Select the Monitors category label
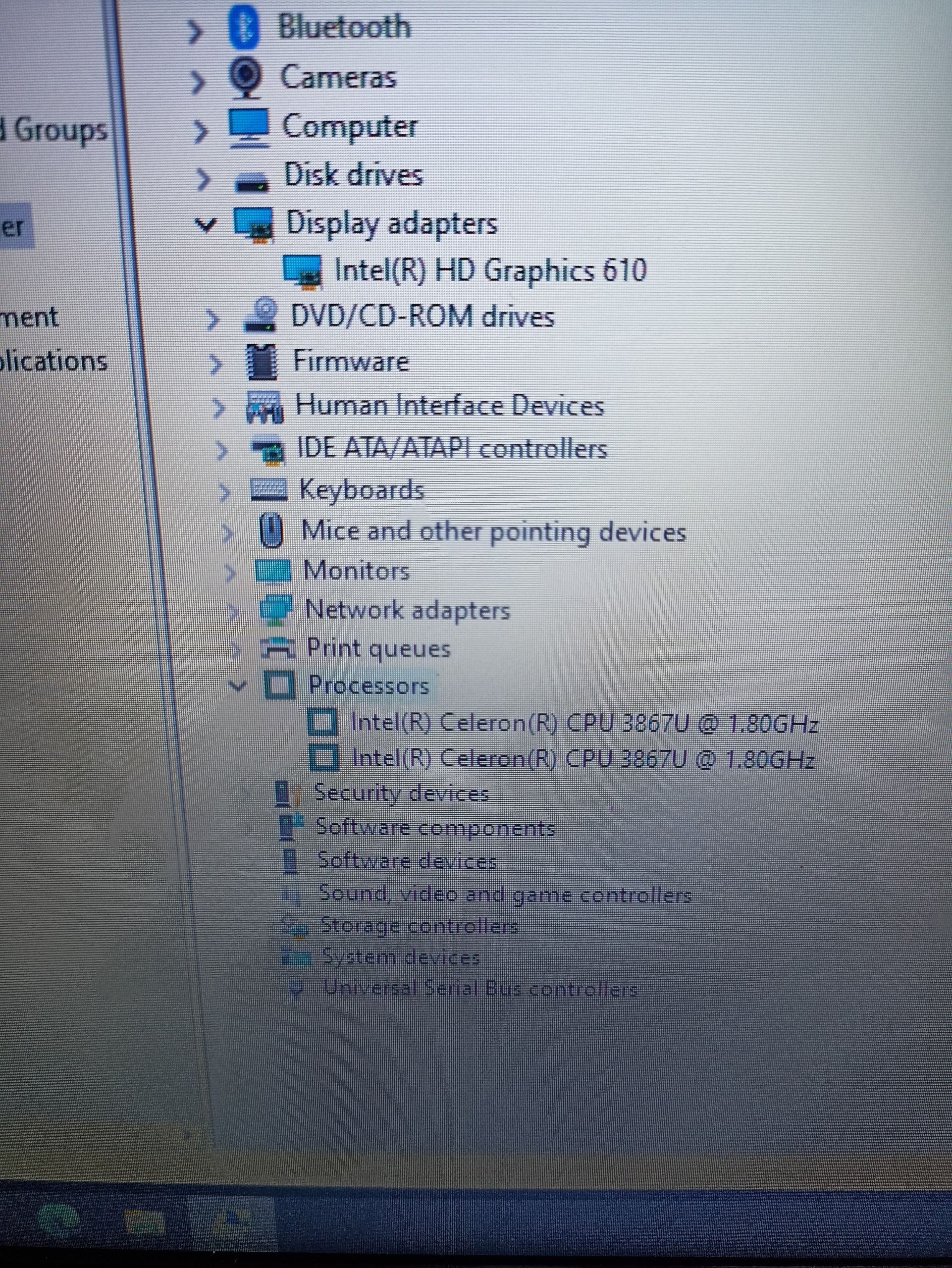Screen dimensions: 952x1268 pos(357,571)
